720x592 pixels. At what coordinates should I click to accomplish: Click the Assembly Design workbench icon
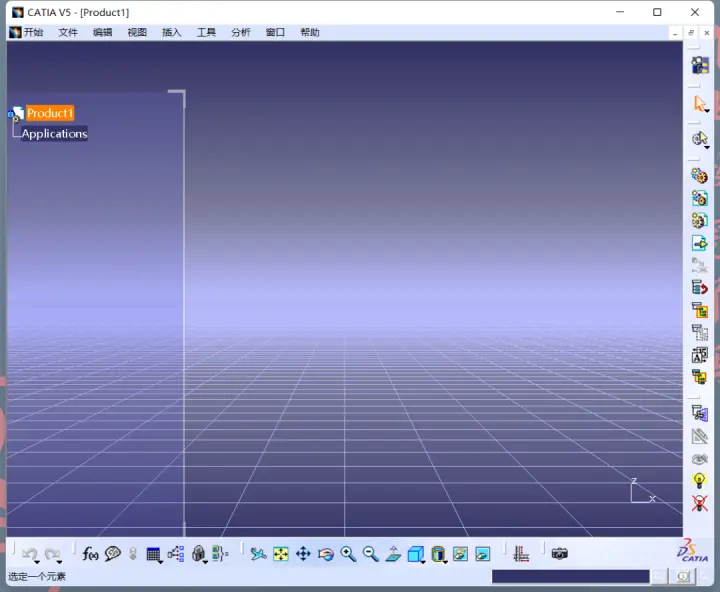(x=700, y=65)
